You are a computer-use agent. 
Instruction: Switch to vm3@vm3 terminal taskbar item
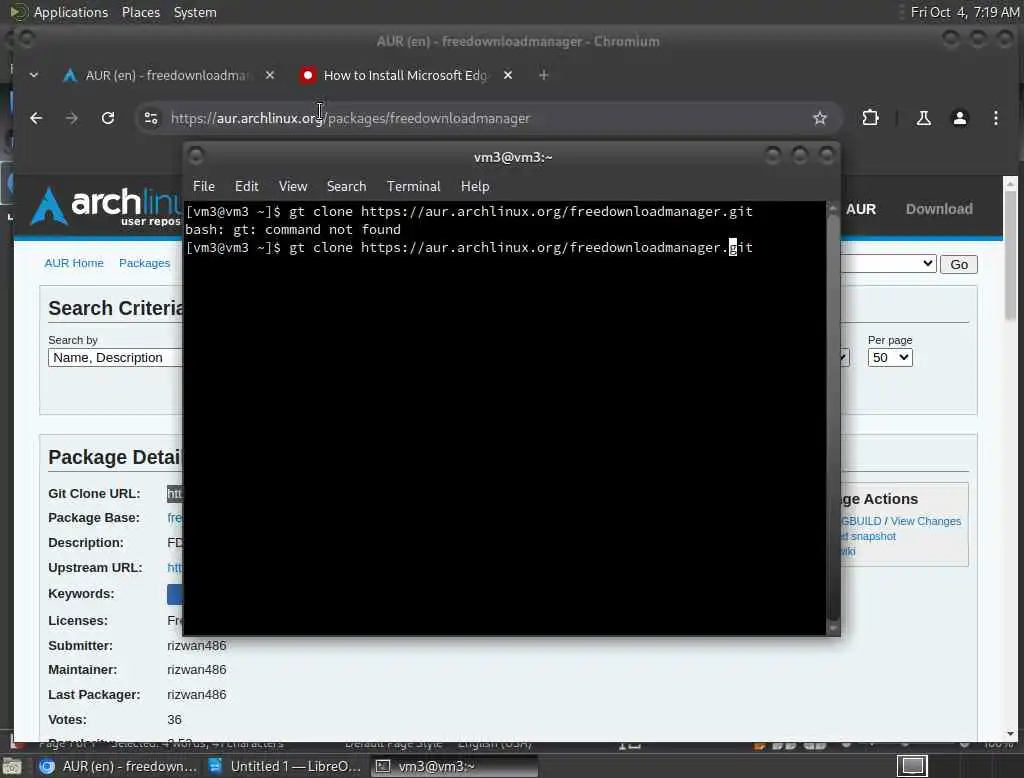[454, 766]
